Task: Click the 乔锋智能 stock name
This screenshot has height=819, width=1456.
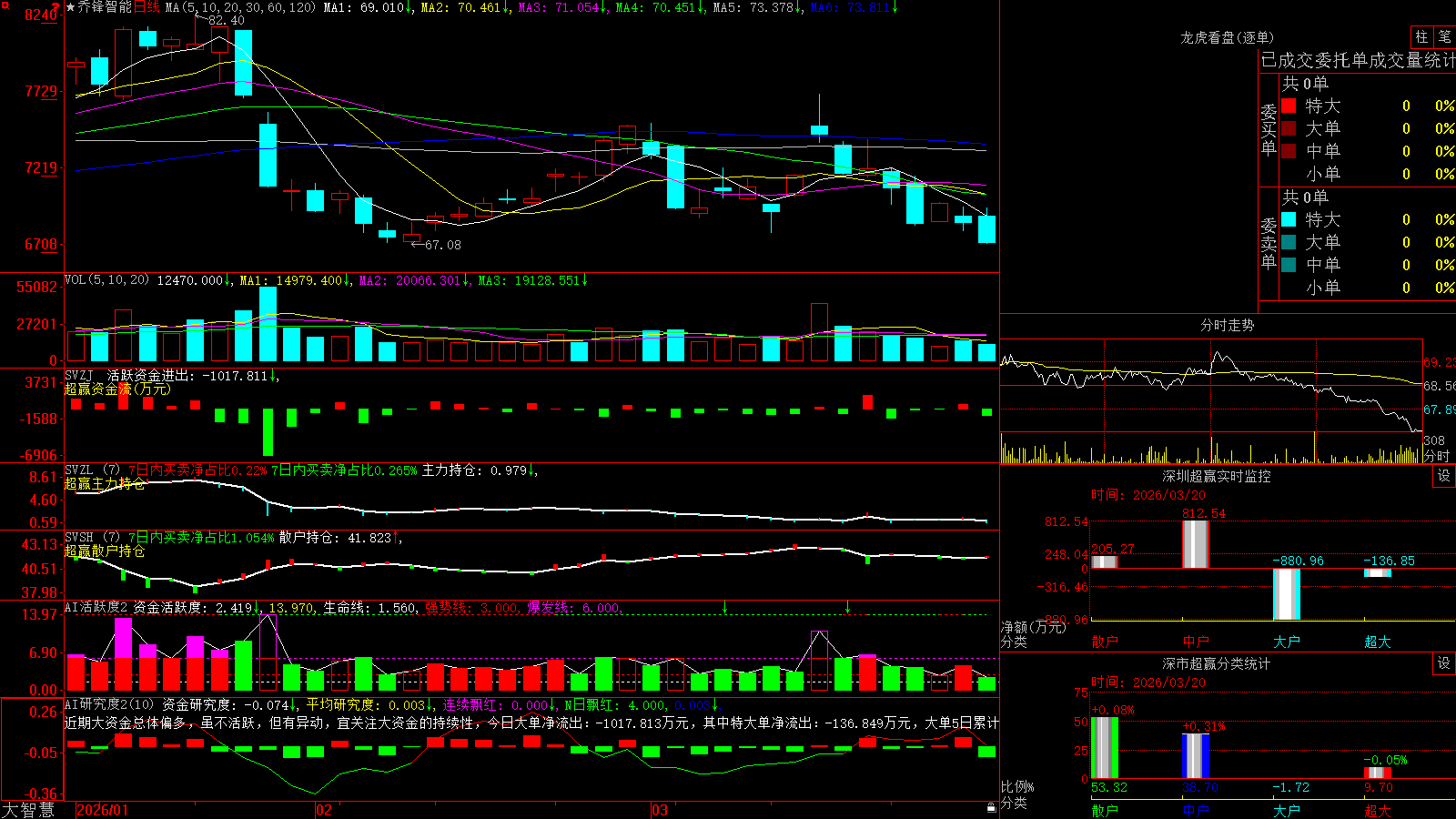Action: [105, 7]
